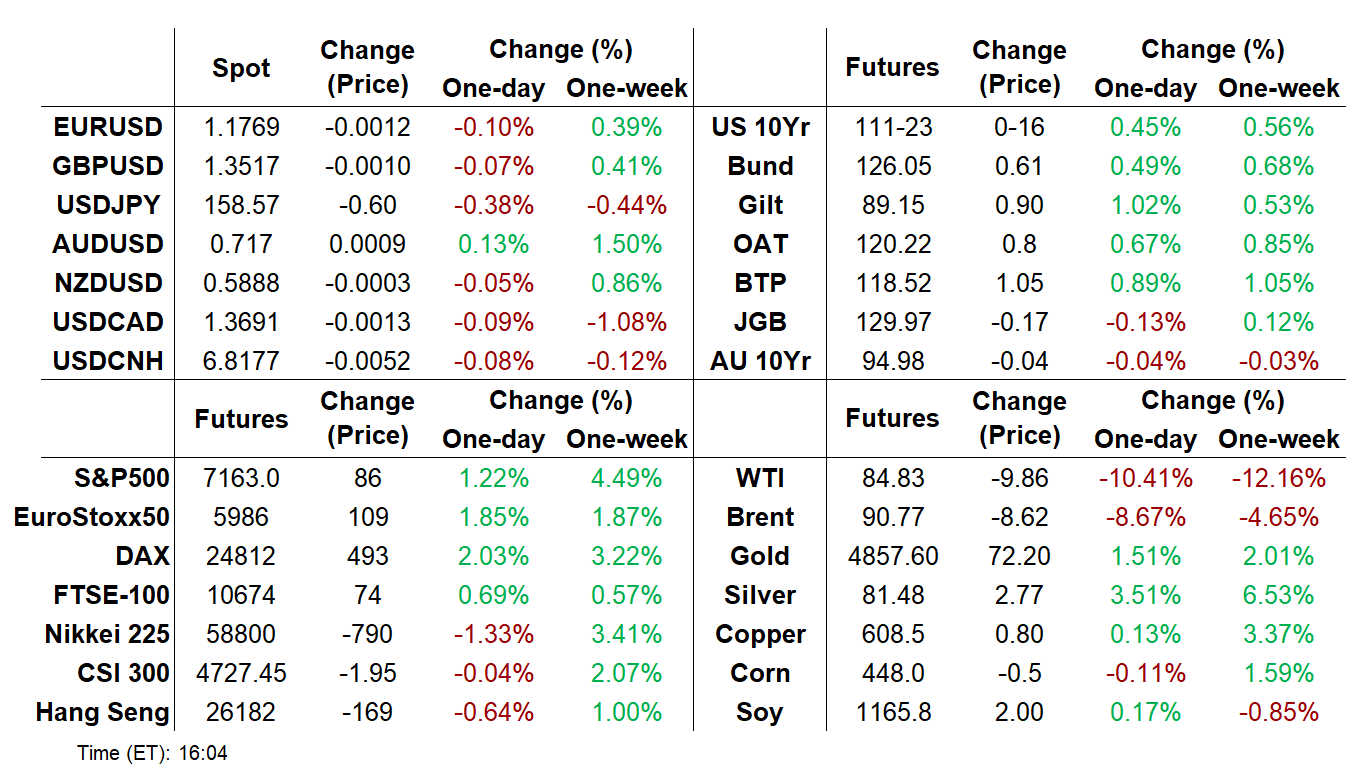
Task: Click the BTP price change 1.05
Action: coord(1019,283)
